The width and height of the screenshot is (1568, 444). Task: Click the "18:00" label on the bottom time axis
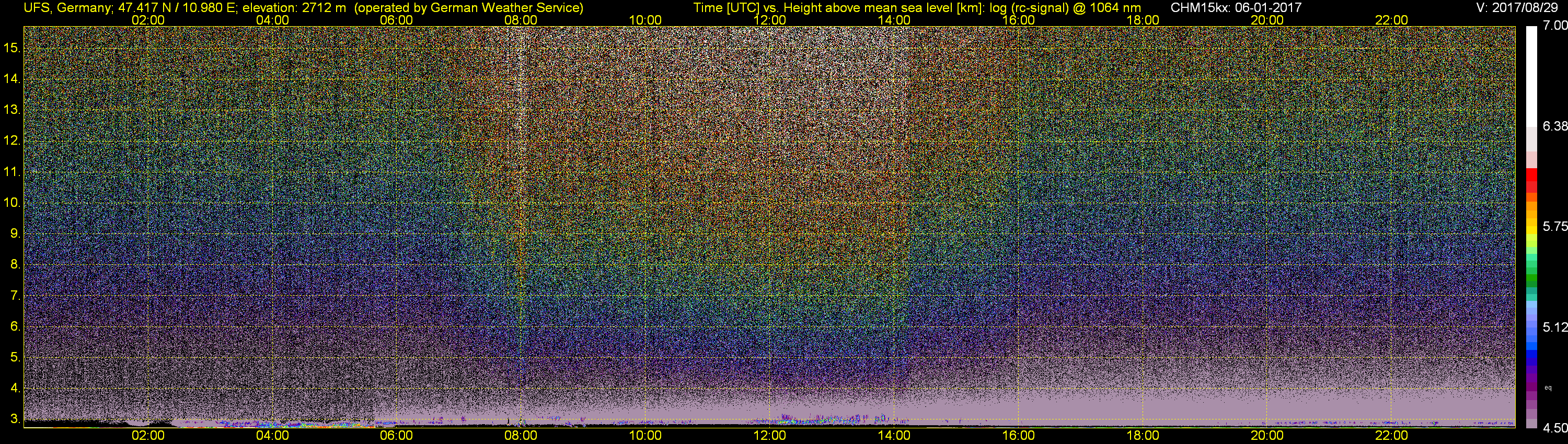[x=1143, y=436]
